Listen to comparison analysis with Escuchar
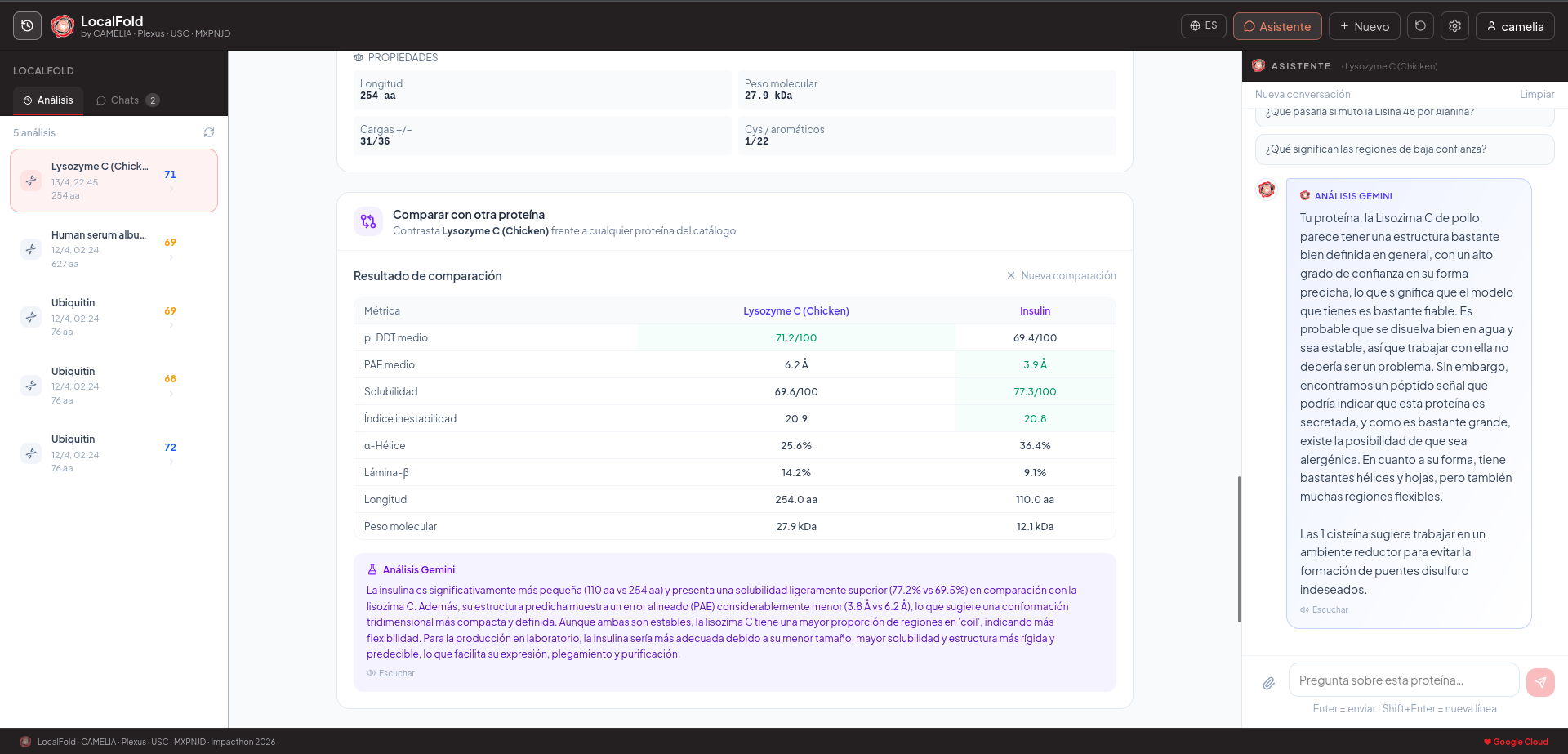The height and width of the screenshot is (754, 1568). [x=391, y=673]
